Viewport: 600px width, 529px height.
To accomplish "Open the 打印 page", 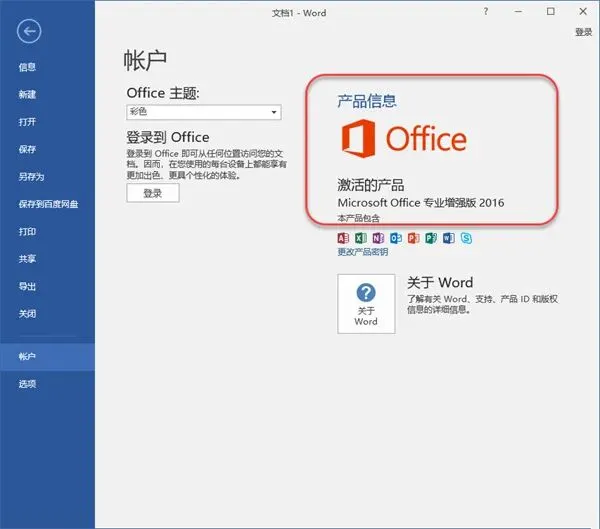I will 47,232.
